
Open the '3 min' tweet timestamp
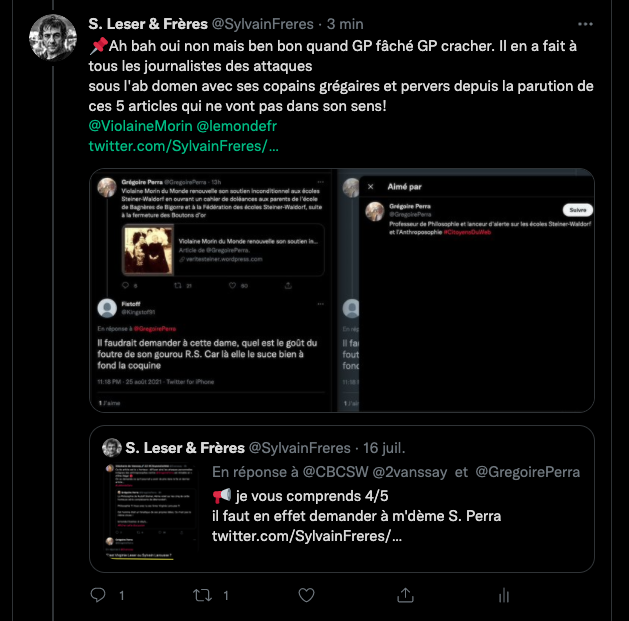[347, 23]
